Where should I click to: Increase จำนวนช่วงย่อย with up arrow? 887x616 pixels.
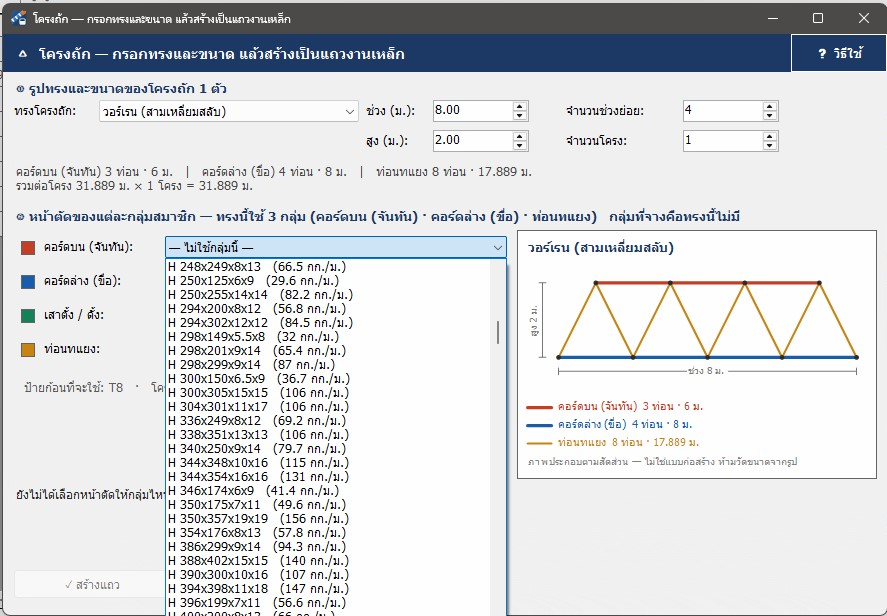(770, 106)
